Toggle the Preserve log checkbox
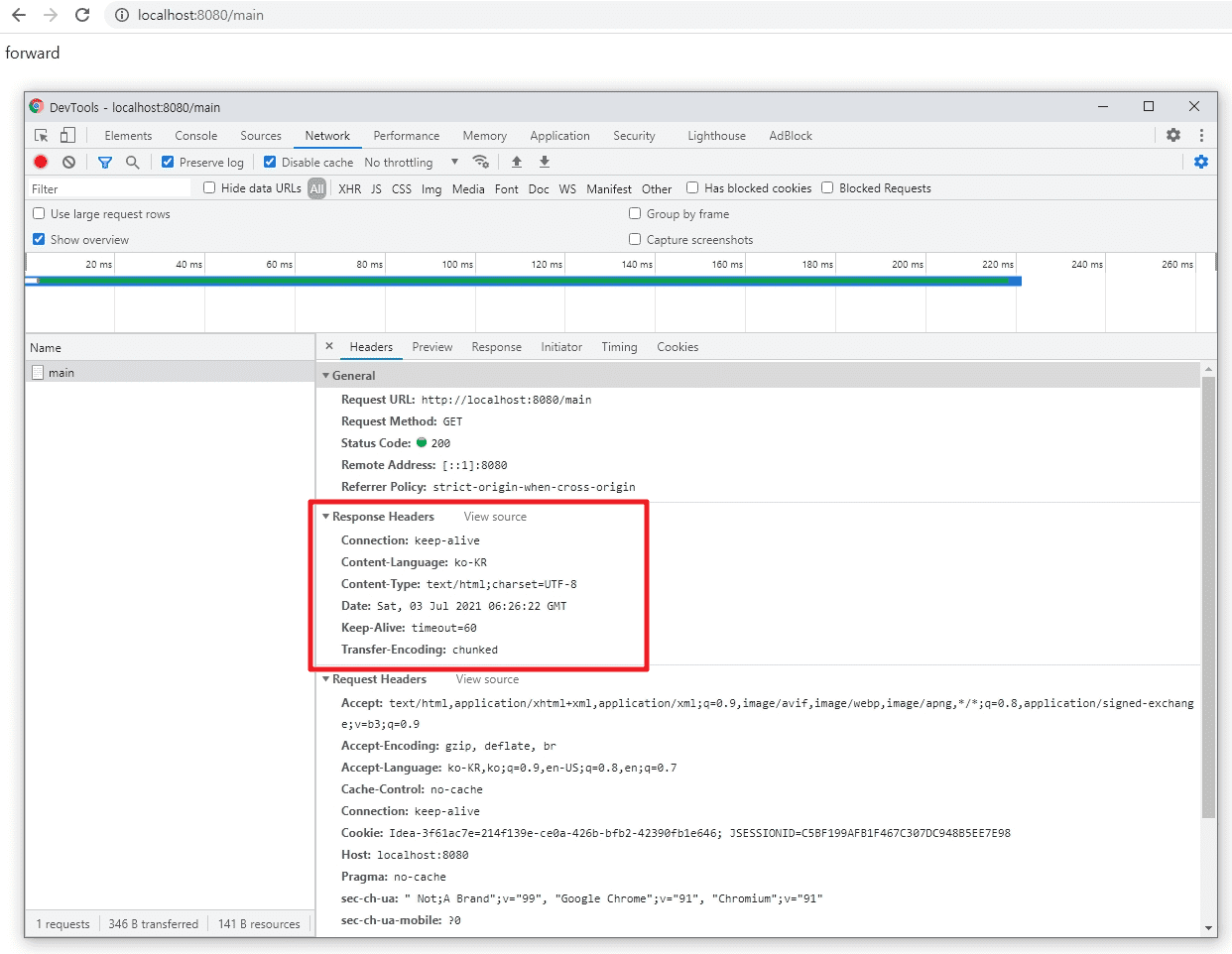 pos(168,162)
